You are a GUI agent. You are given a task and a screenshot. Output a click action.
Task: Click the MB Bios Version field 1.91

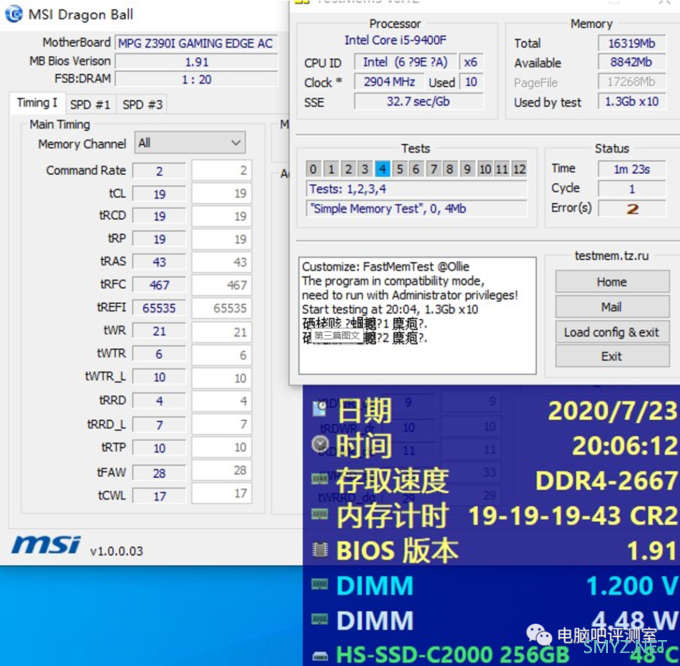point(196,62)
